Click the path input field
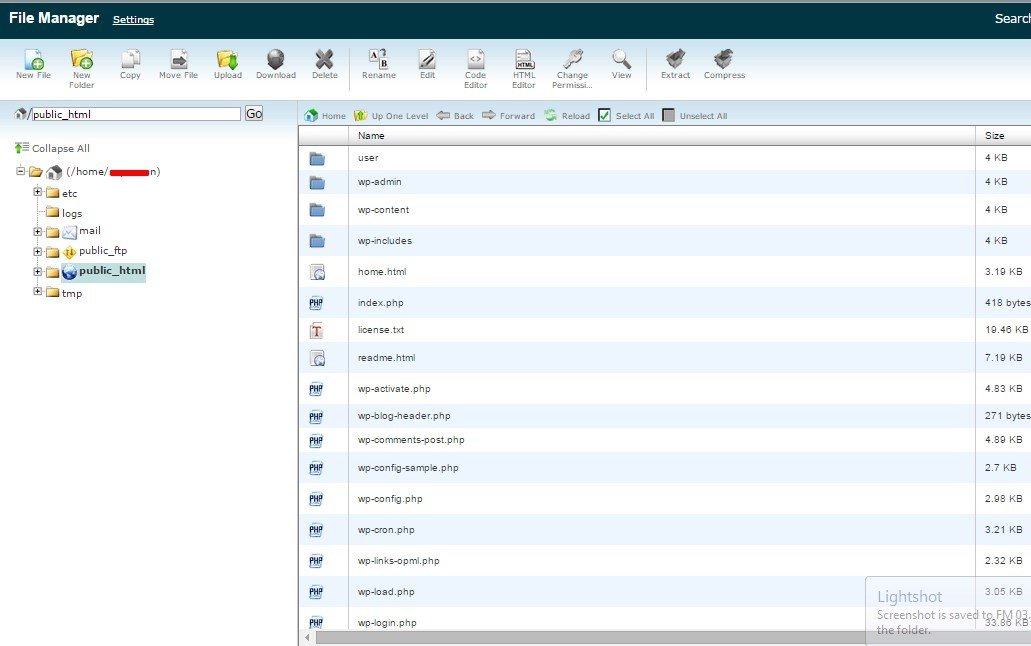 (136, 114)
